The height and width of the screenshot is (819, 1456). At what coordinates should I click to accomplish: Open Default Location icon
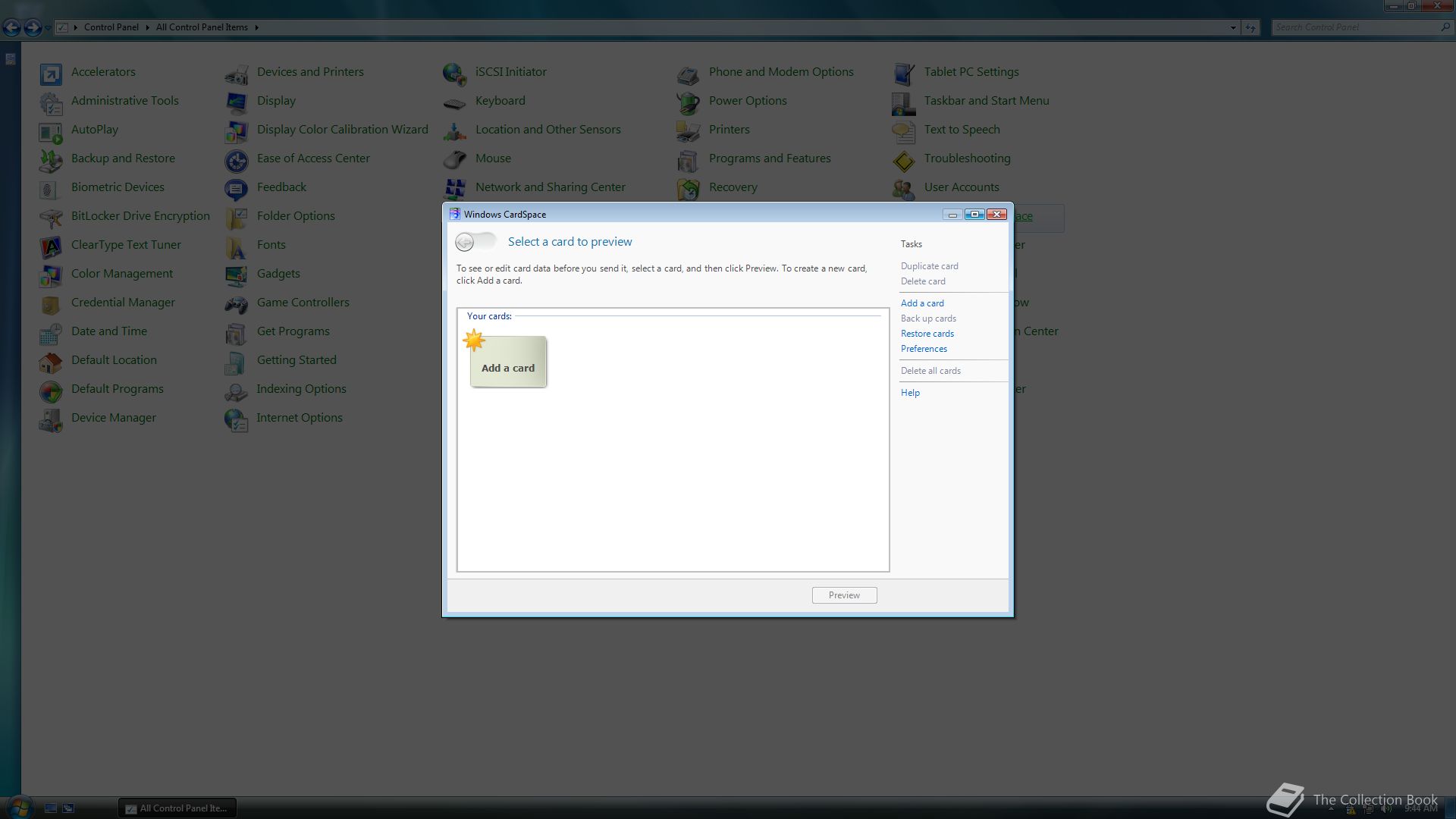pos(51,362)
